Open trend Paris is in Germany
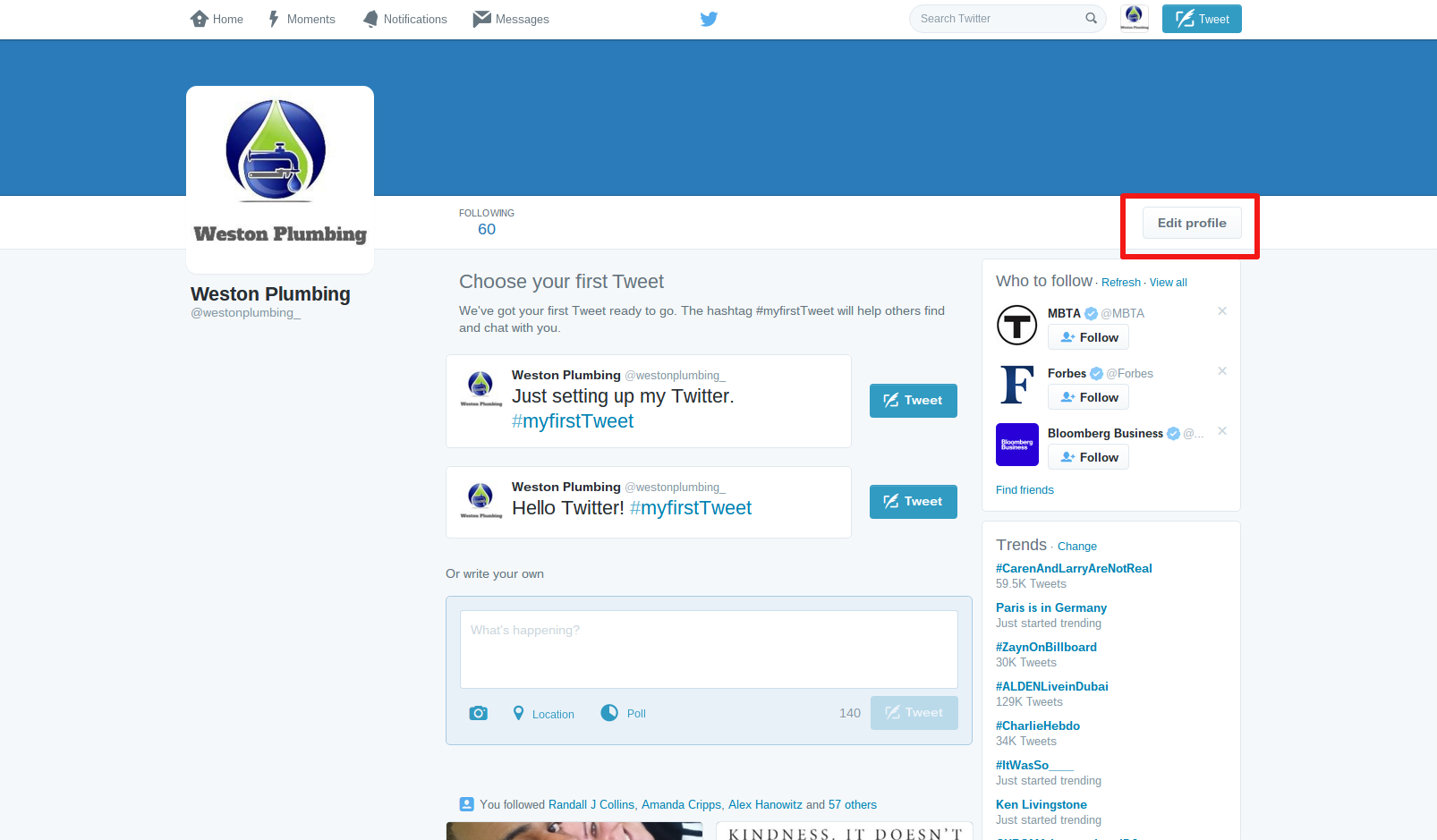The width and height of the screenshot is (1437, 840). point(1051,607)
